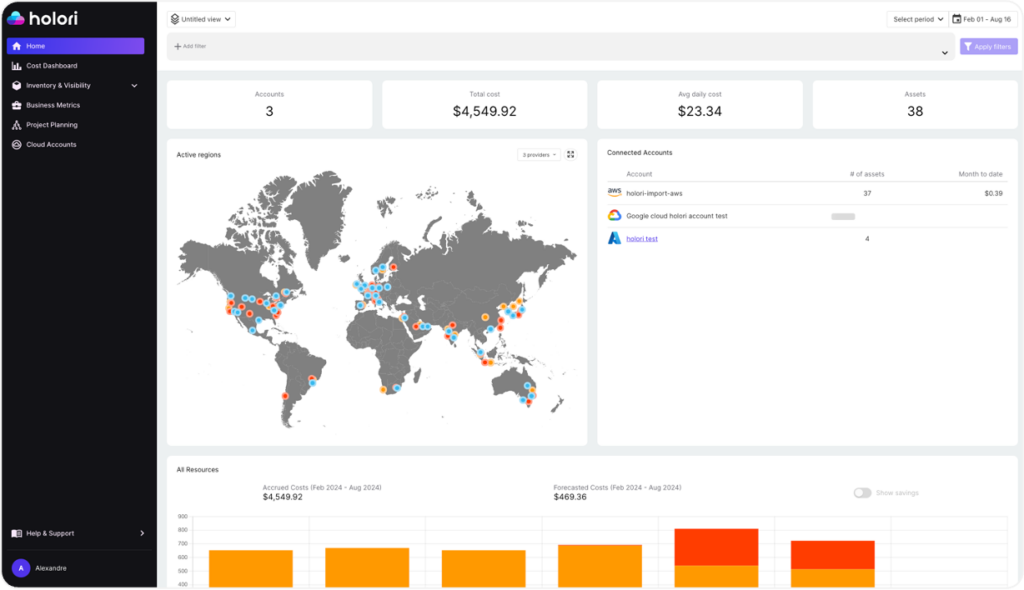Open Project Planning from the sidebar
This screenshot has width=1024, height=590.
coord(19,124)
